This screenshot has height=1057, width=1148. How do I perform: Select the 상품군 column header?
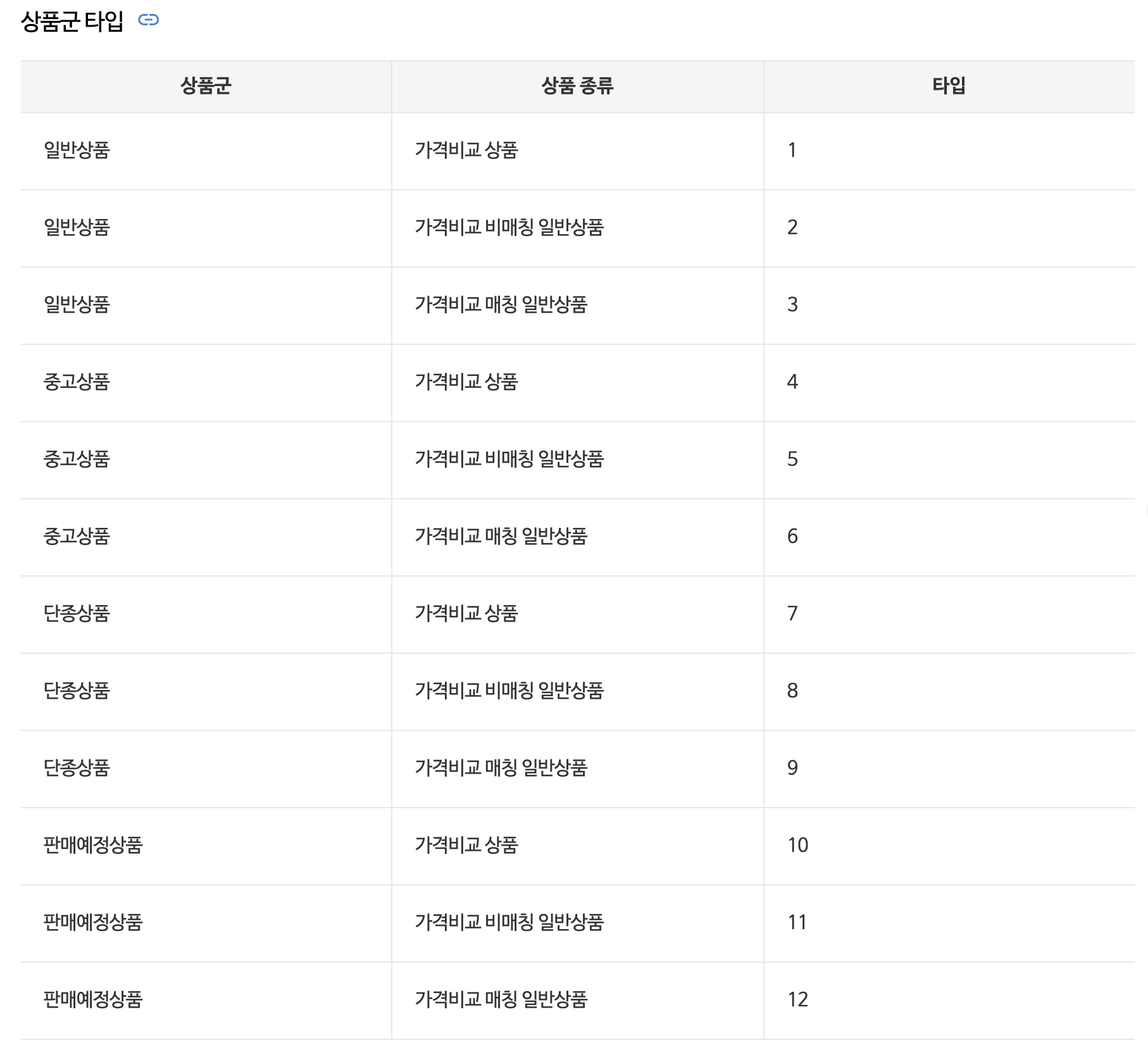[x=206, y=86]
